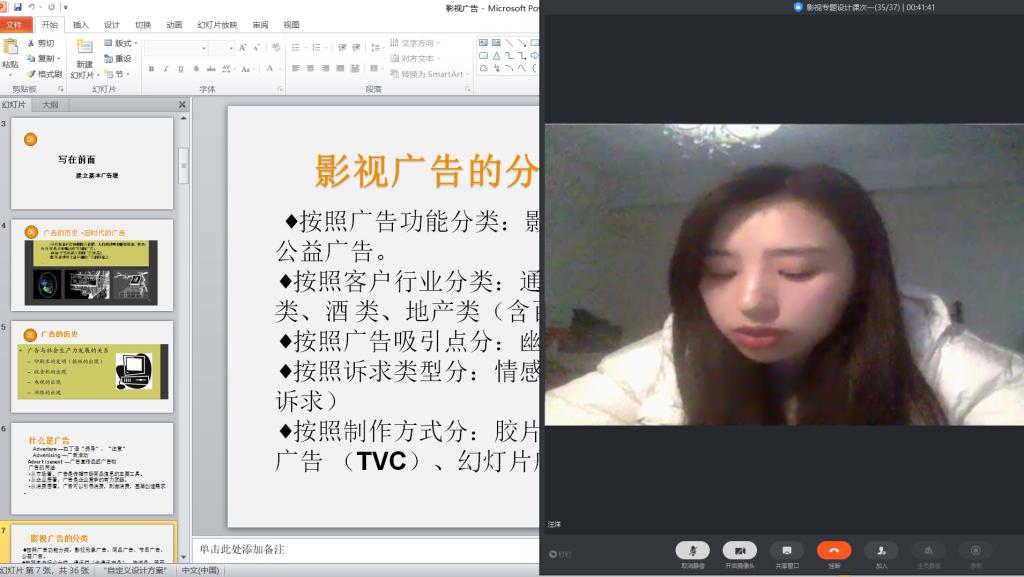Image resolution: width=1024 pixels, height=577 pixels.
Task: Open the font name combo box dropdown
Action: pos(204,48)
